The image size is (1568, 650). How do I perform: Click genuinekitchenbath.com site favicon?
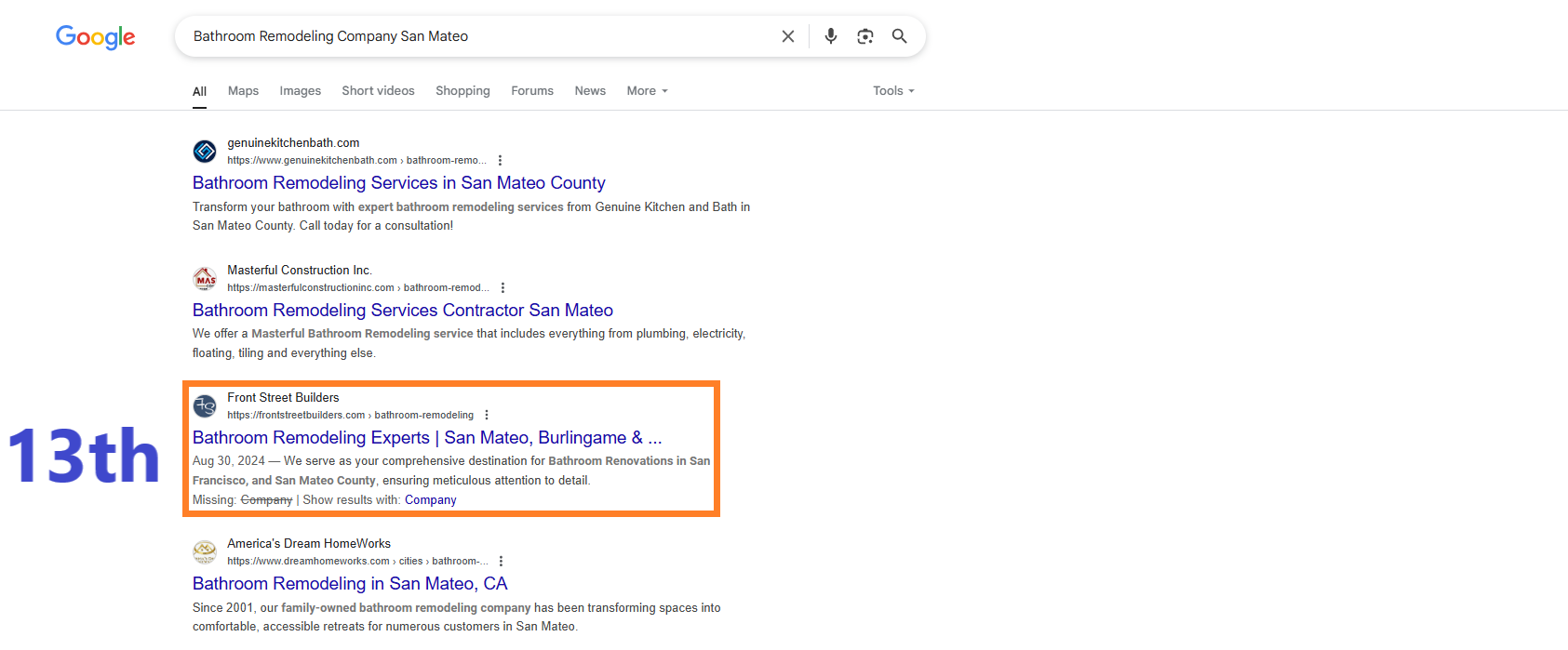point(205,151)
